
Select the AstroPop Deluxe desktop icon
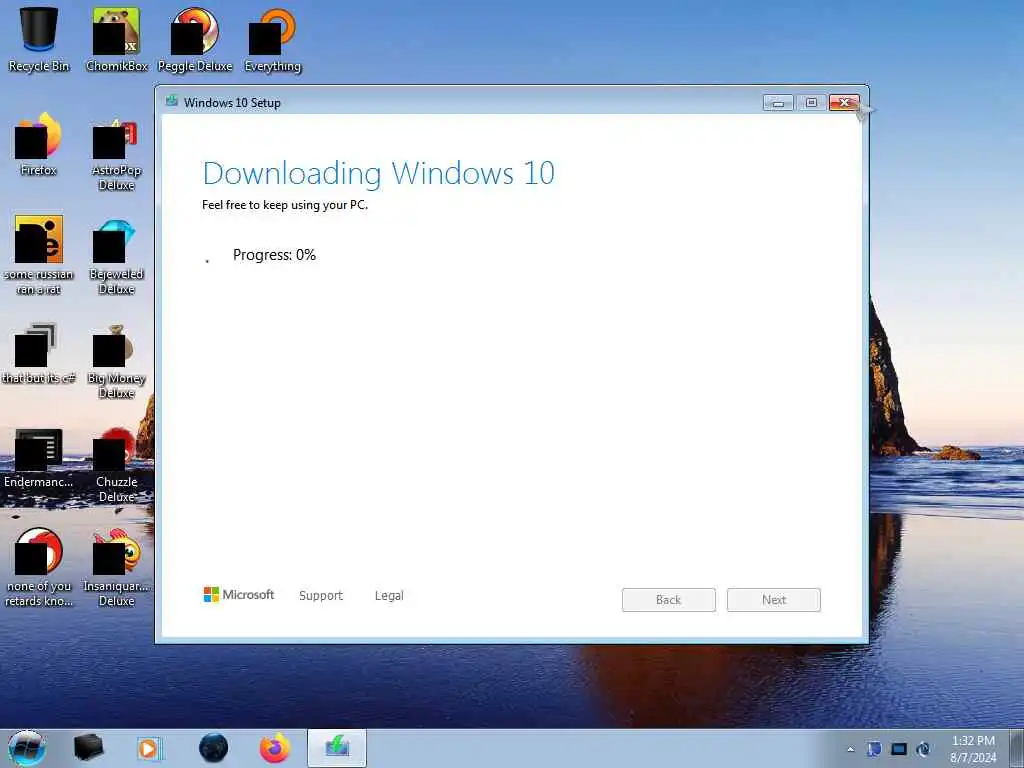116,152
